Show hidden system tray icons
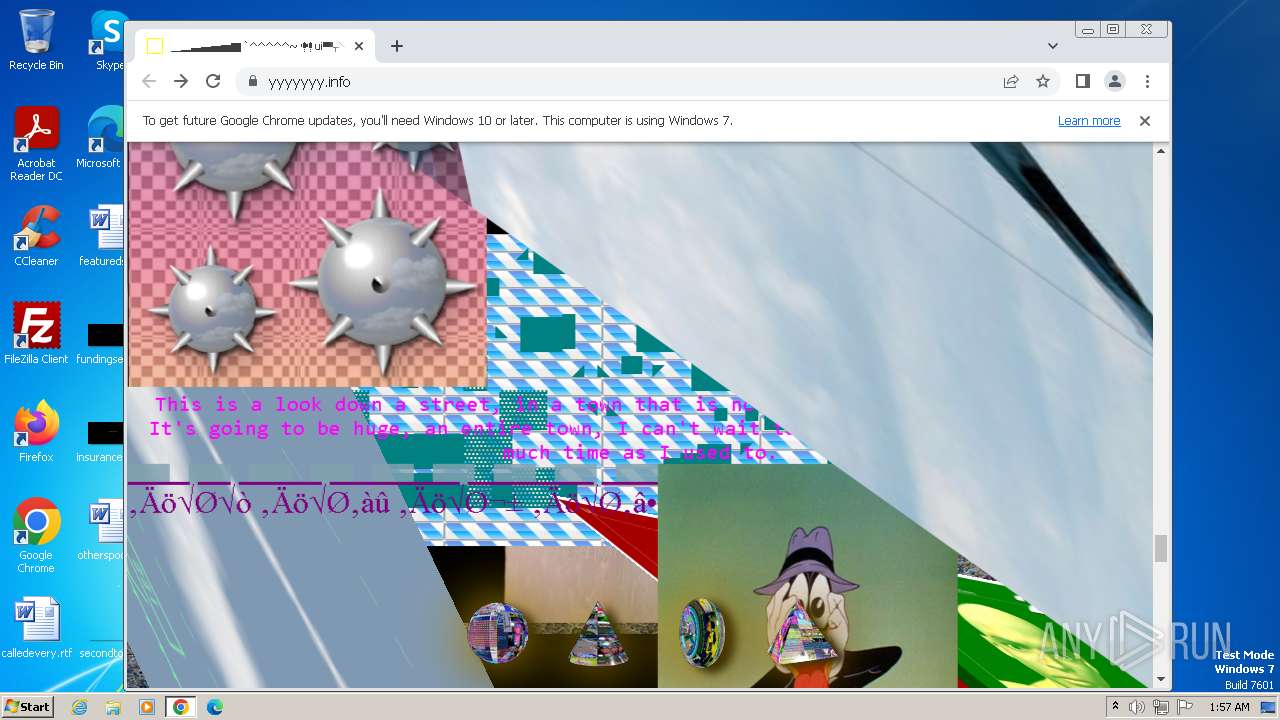 (1116, 707)
